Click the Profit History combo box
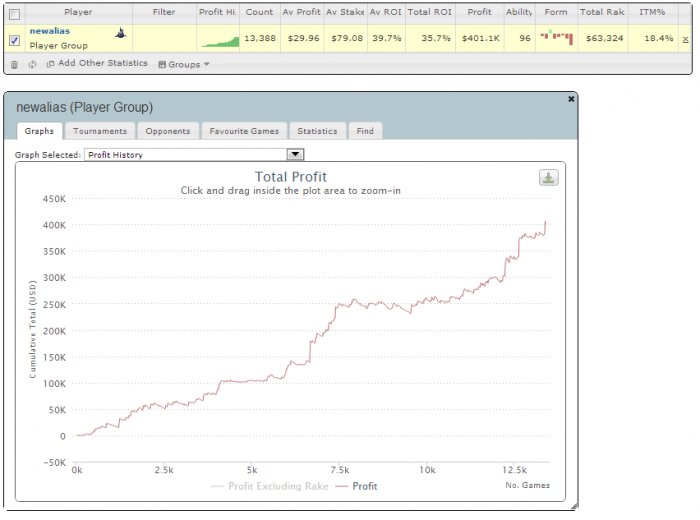Screen dimensions: 700x520 pos(194,154)
